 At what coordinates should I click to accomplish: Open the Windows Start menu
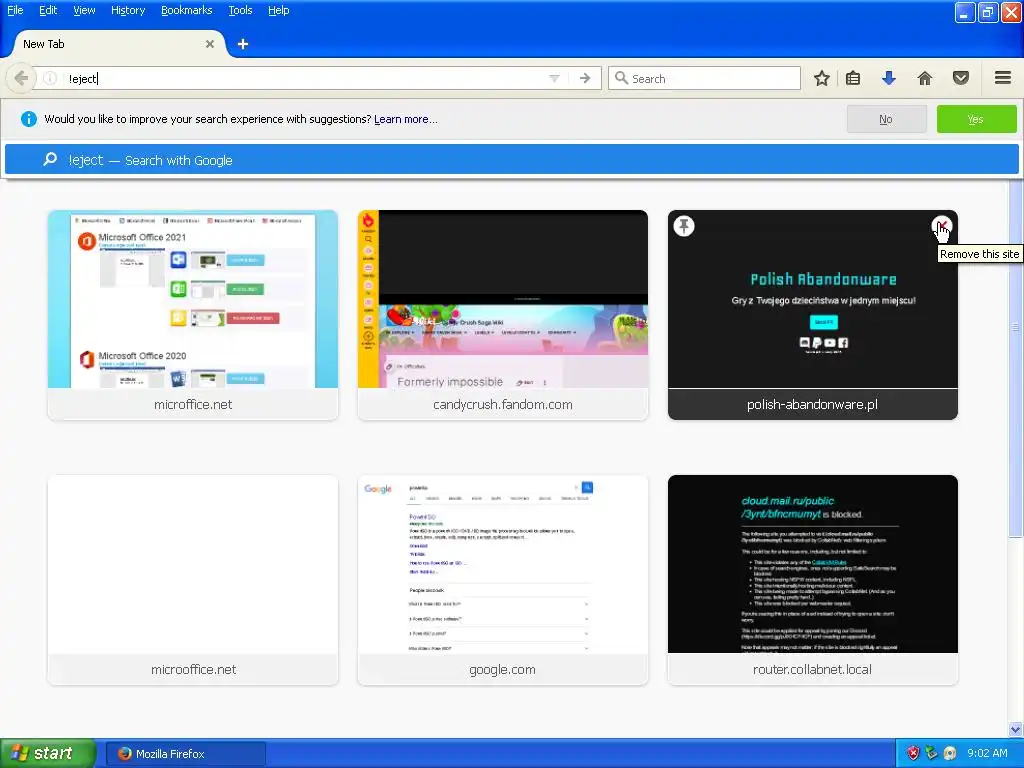(x=47, y=754)
